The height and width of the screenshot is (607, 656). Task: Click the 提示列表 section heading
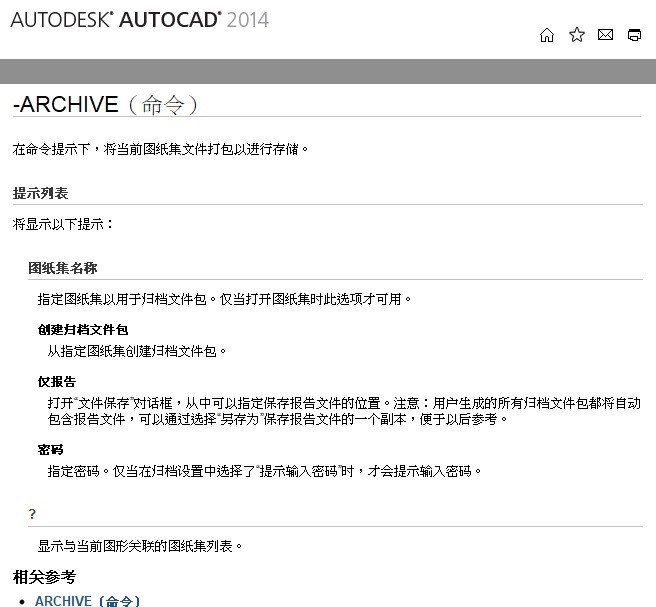[40, 193]
